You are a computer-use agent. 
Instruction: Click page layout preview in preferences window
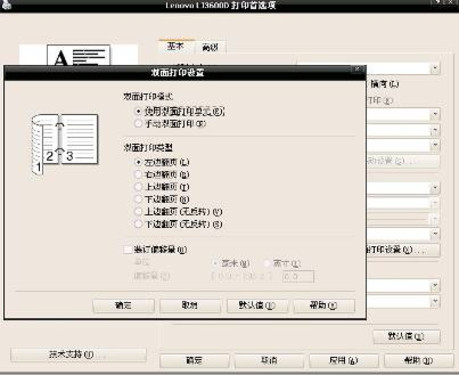(79, 55)
